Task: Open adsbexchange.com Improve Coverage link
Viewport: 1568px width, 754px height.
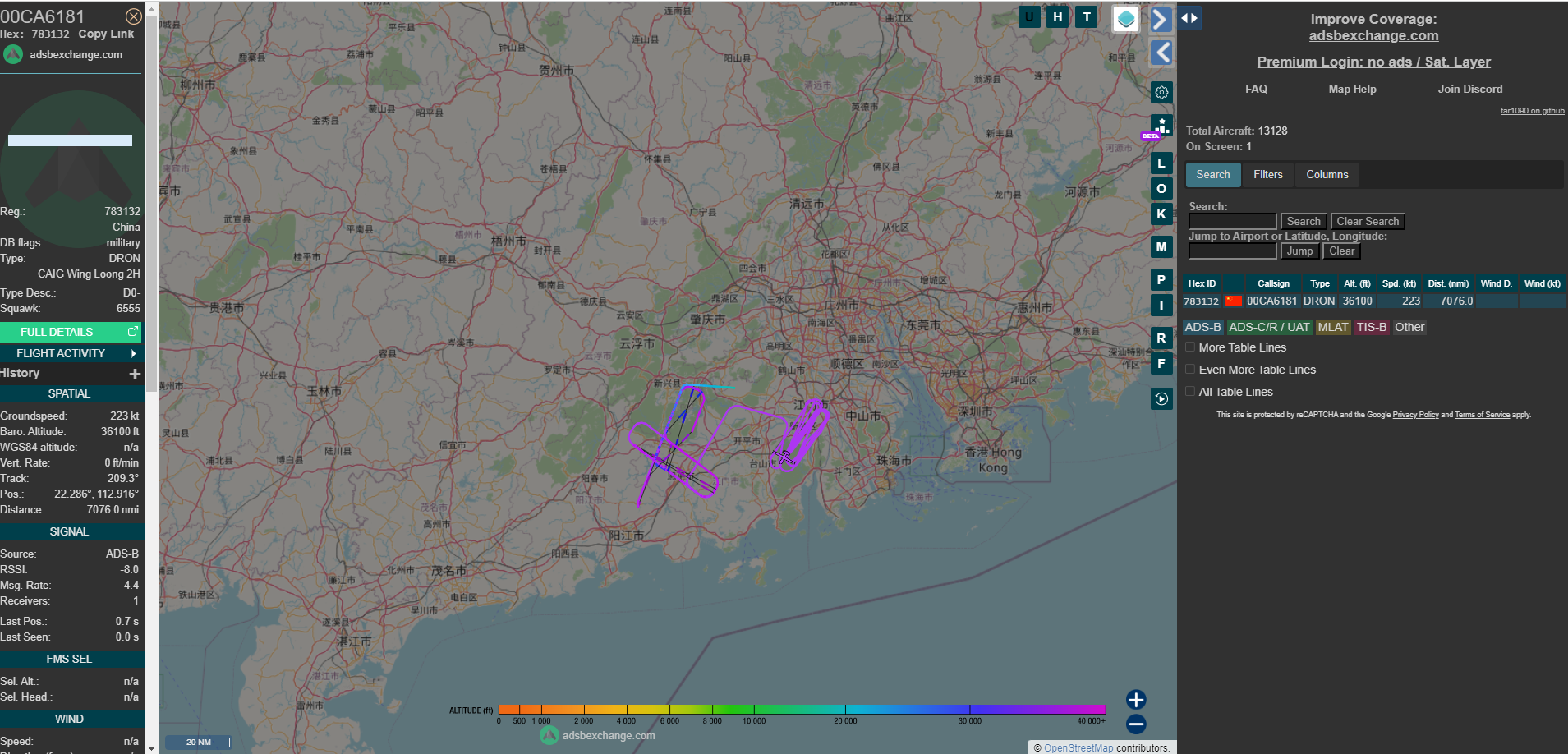Action: [x=1373, y=36]
